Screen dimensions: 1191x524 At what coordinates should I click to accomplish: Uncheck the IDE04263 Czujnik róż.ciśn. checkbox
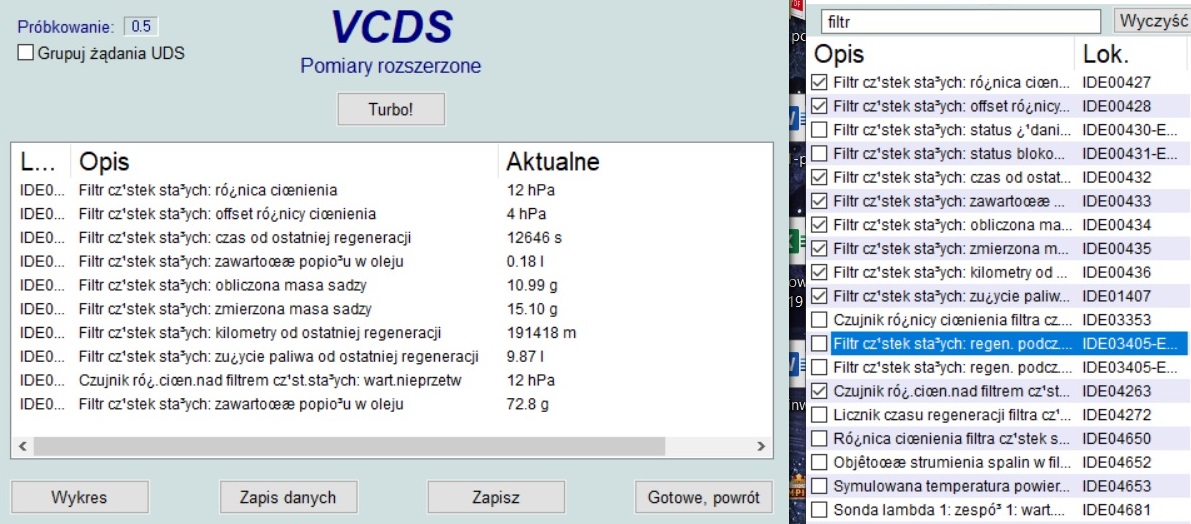(819, 391)
